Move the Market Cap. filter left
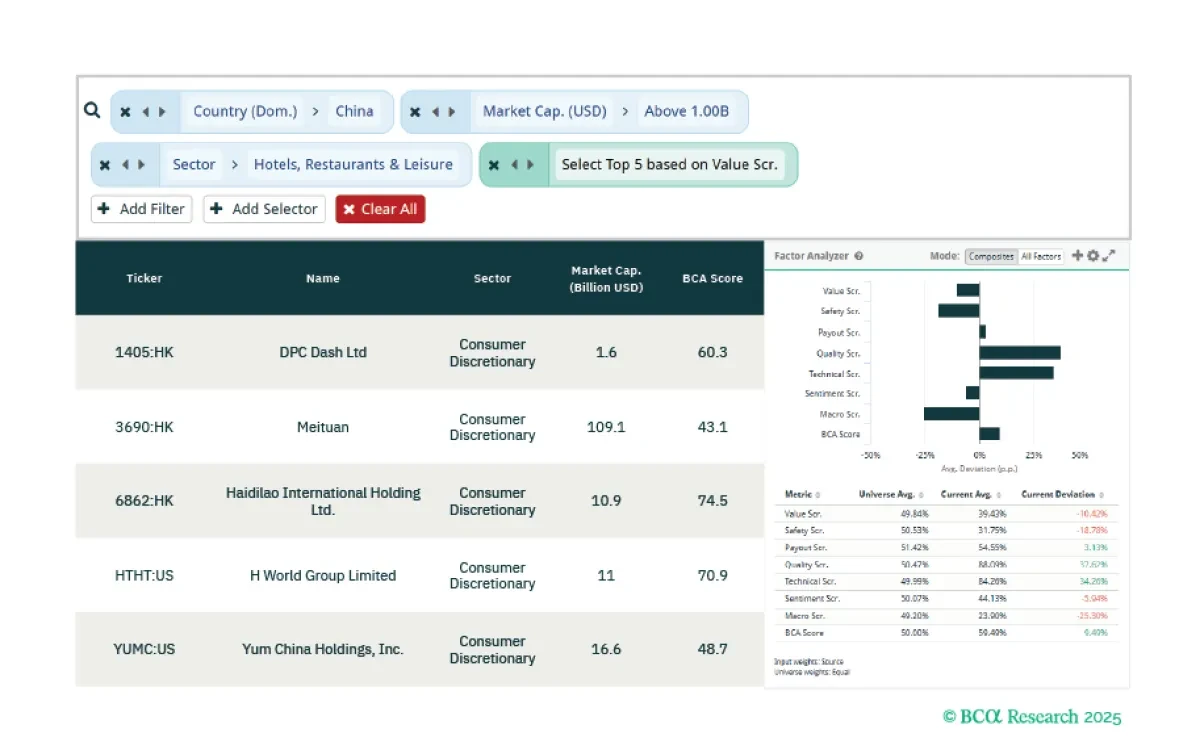The width and height of the screenshot is (1200, 754). [x=436, y=112]
